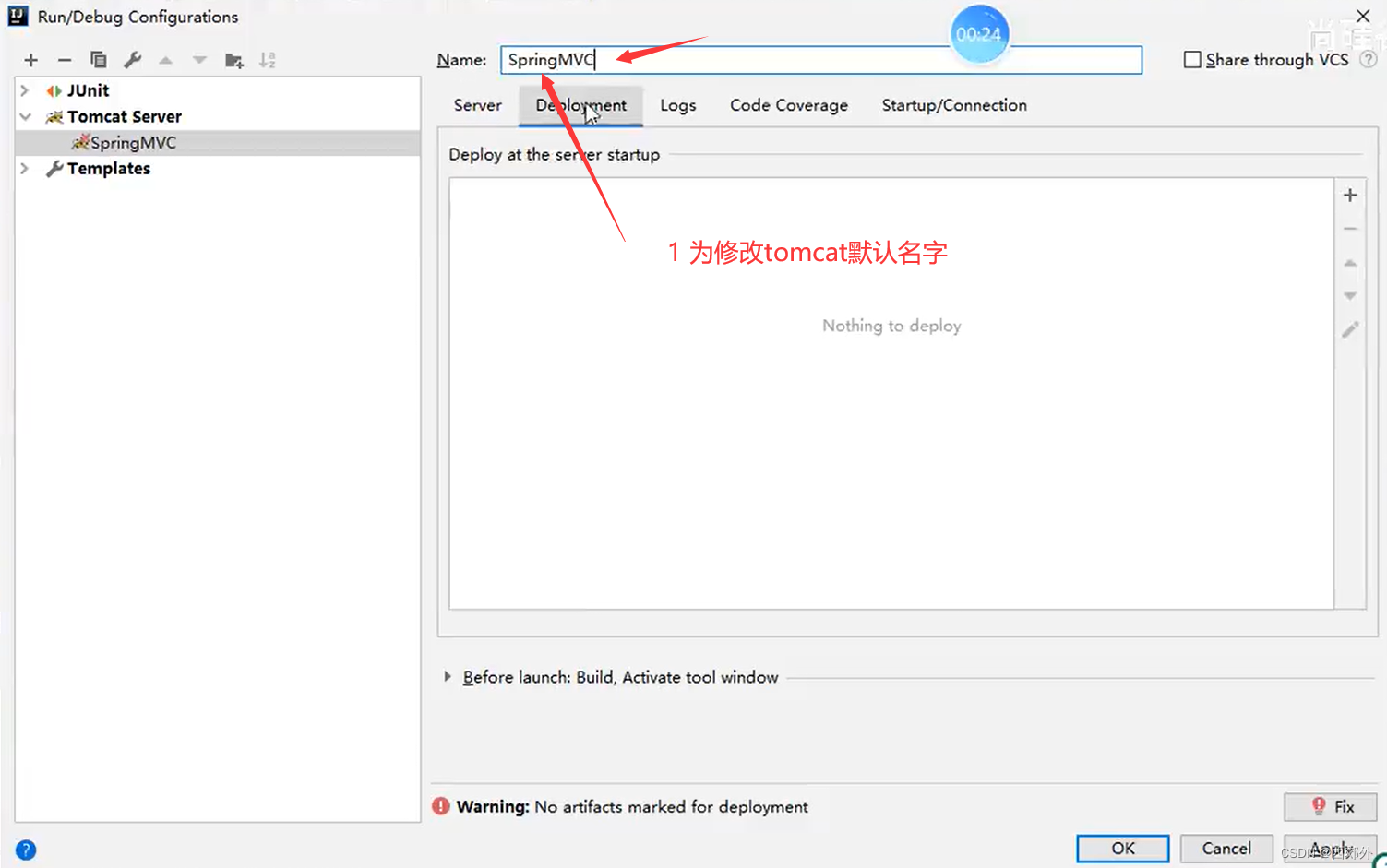Sort configurations alphabetically
Image resolution: width=1387 pixels, height=868 pixels.
pyautogui.click(x=267, y=60)
